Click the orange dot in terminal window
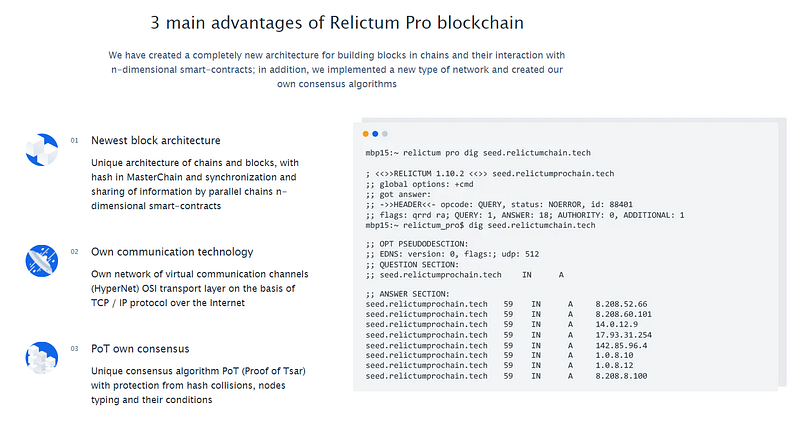 [x=365, y=134]
